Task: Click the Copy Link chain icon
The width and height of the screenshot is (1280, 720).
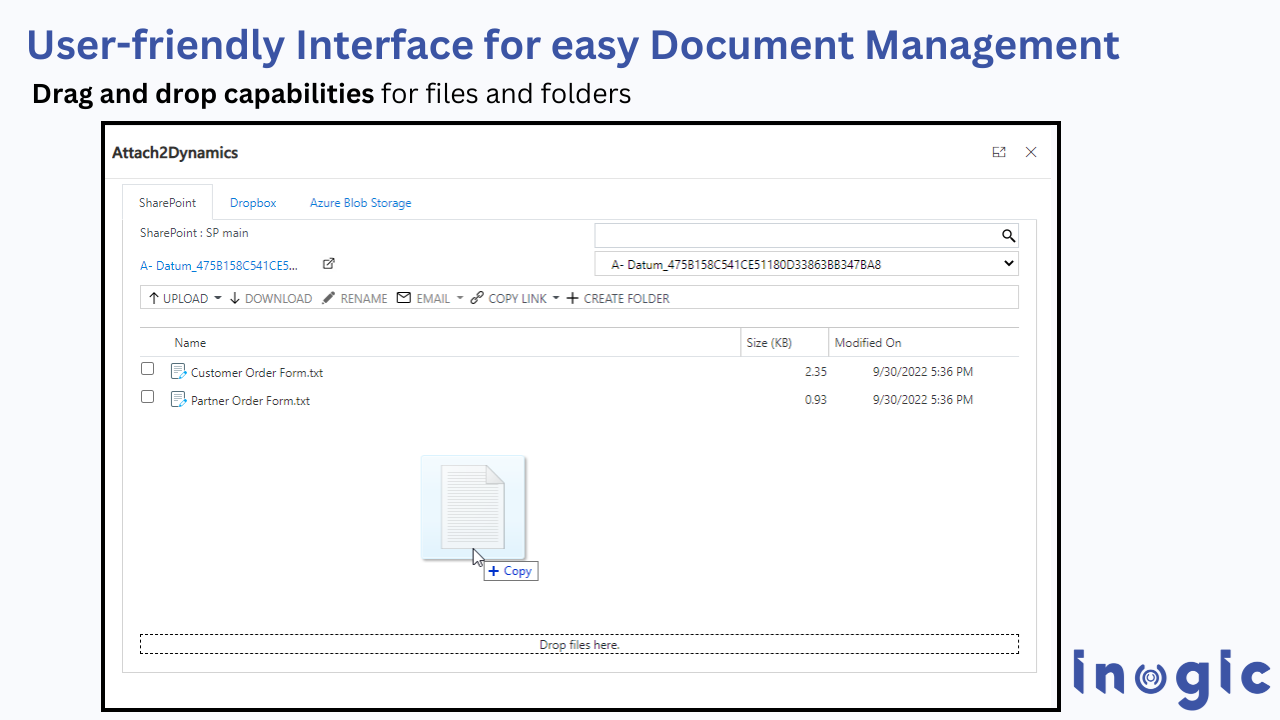Action: (477, 298)
